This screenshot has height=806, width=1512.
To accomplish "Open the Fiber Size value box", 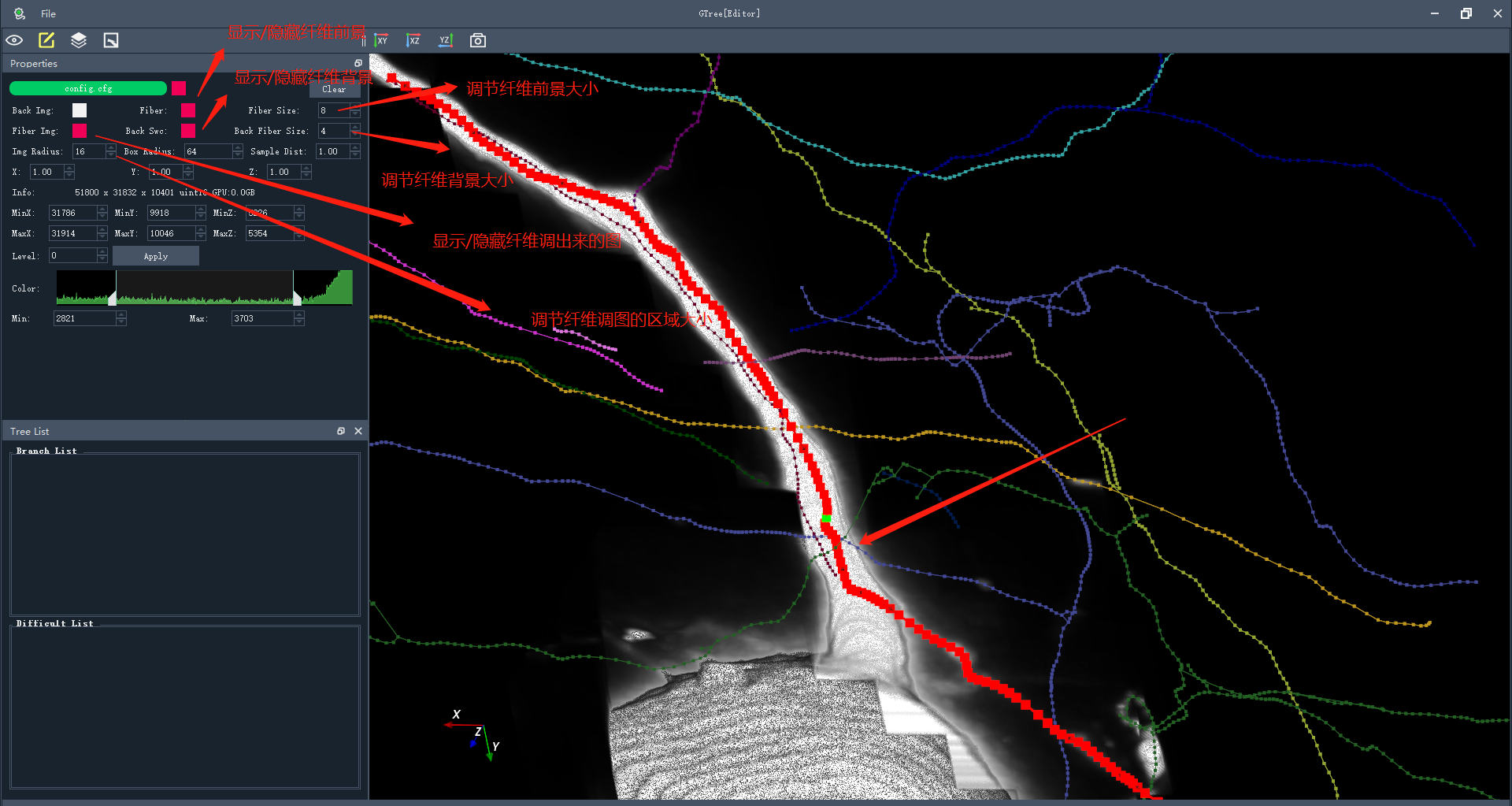I will coord(334,110).
